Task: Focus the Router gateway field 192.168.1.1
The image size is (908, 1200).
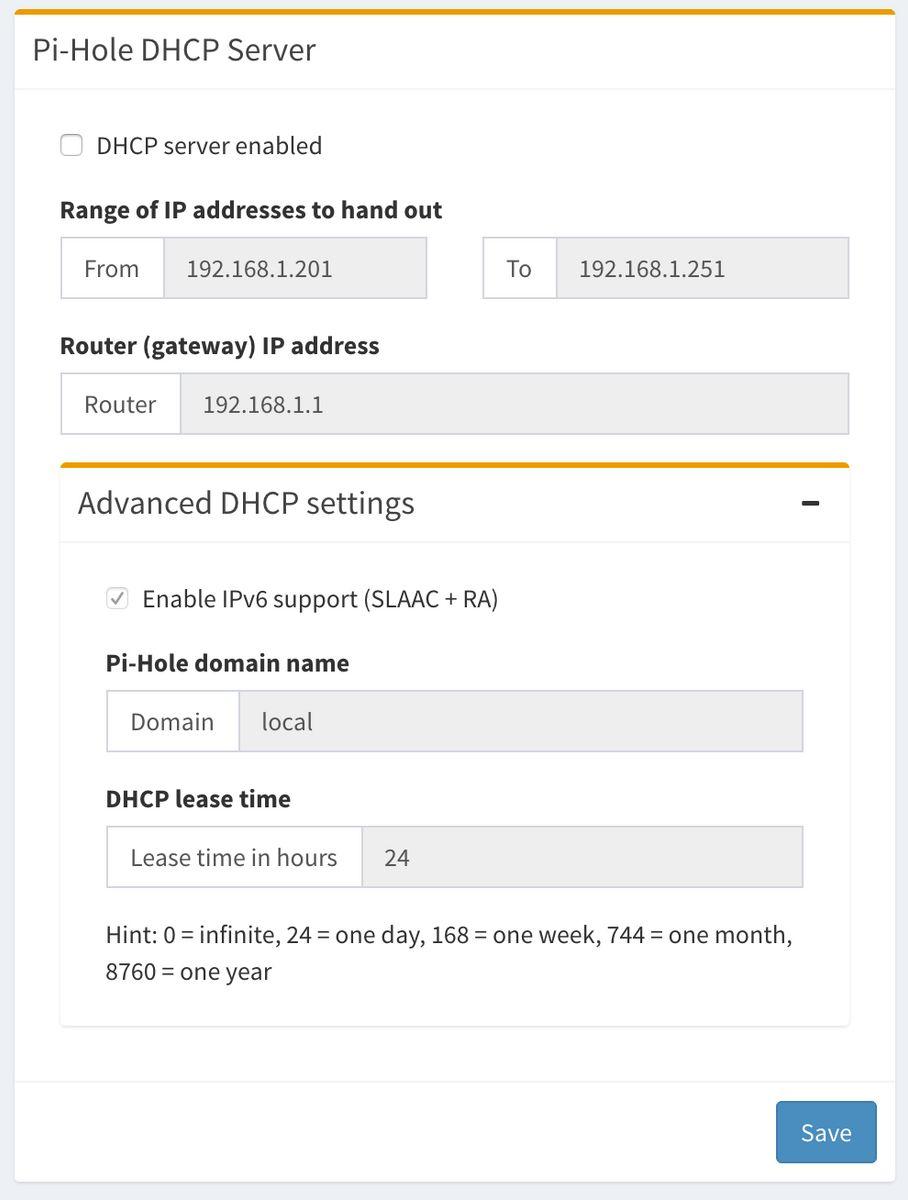Action: [x=514, y=404]
